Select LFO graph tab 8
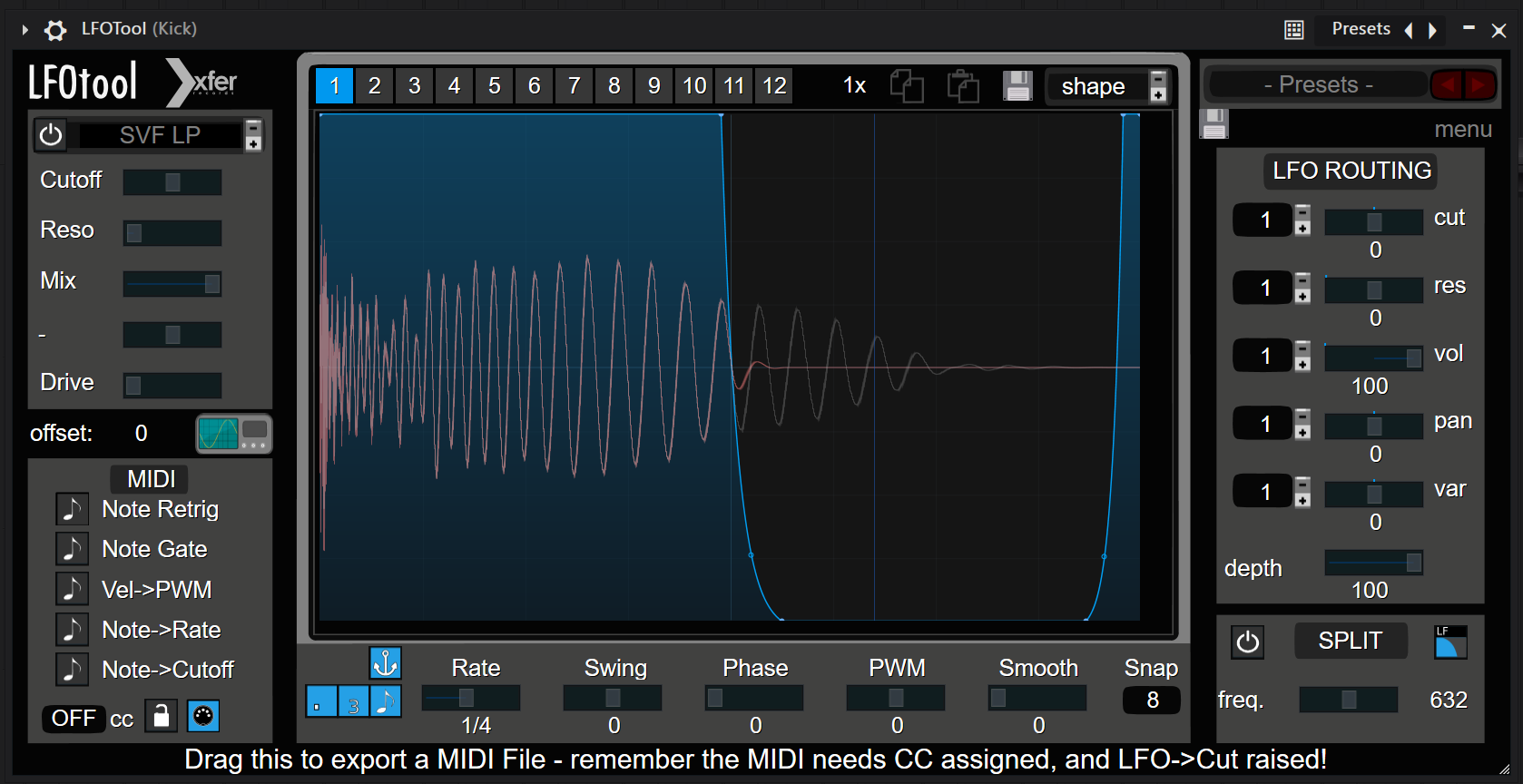The width and height of the screenshot is (1523, 784). (x=614, y=86)
